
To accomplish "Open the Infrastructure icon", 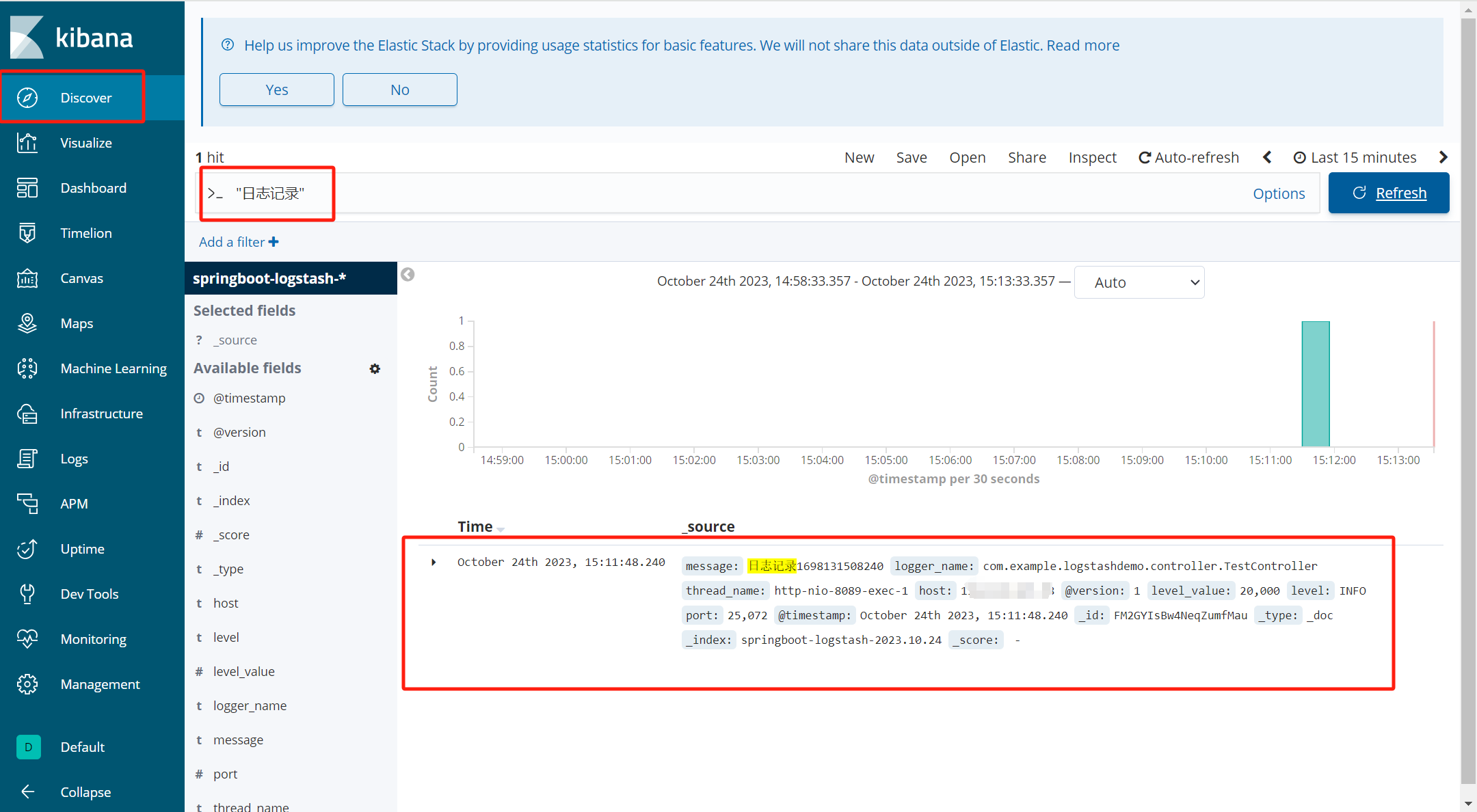I will click(x=27, y=414).
